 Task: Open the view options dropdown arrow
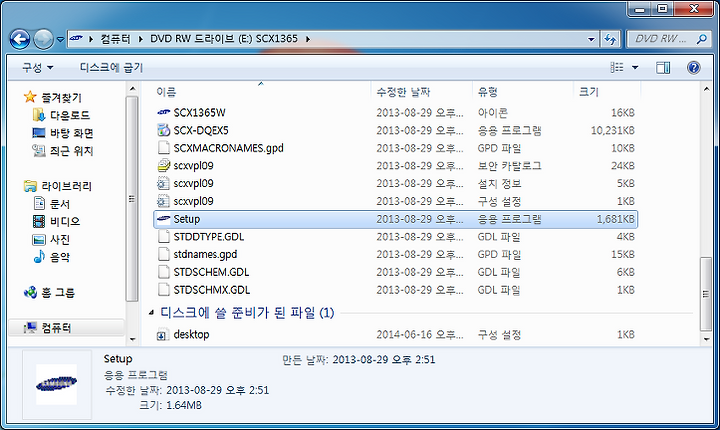pyautogui.click(x=635, y=68)
